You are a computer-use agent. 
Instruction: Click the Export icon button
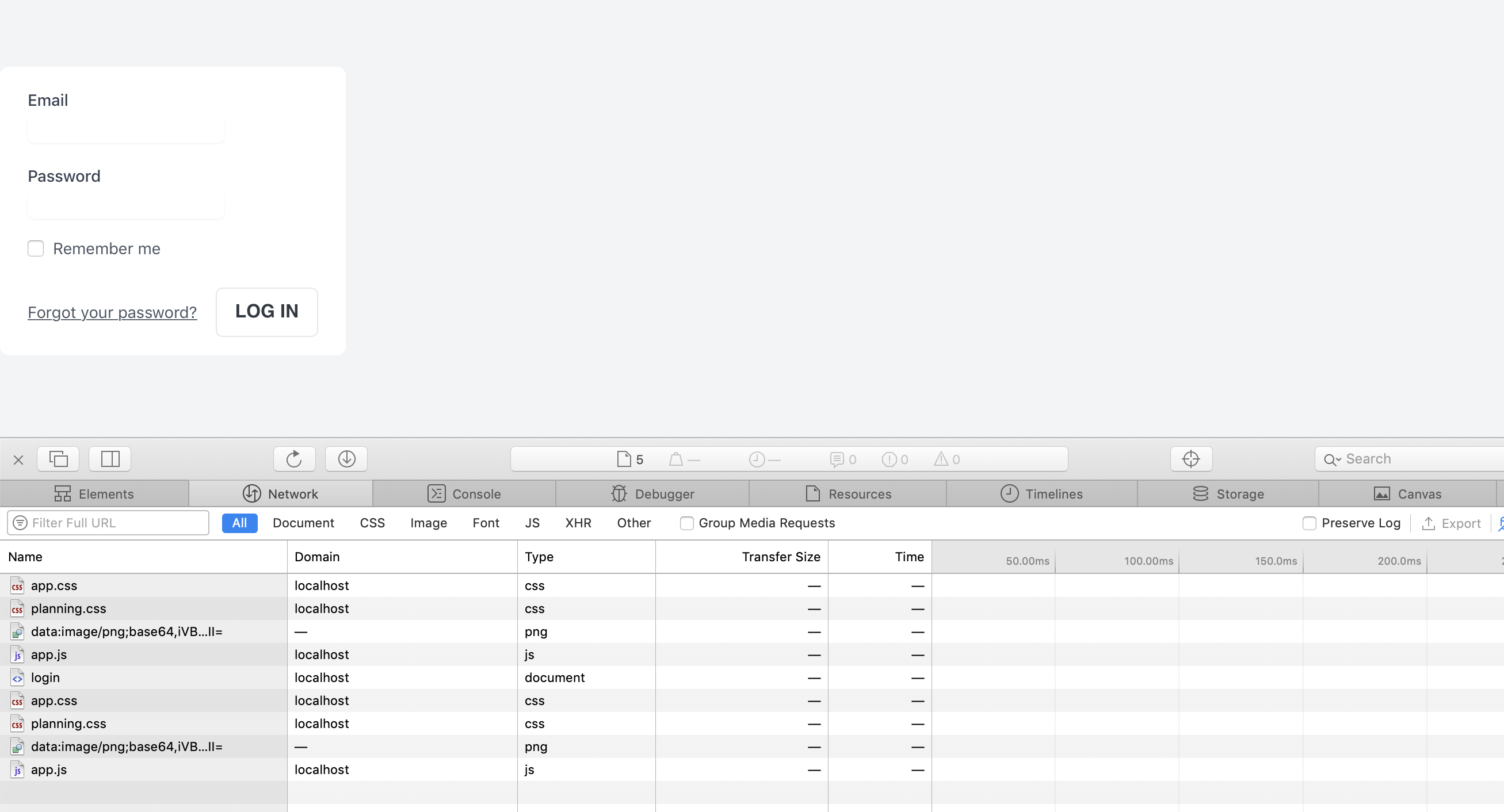coord(1452,524)
